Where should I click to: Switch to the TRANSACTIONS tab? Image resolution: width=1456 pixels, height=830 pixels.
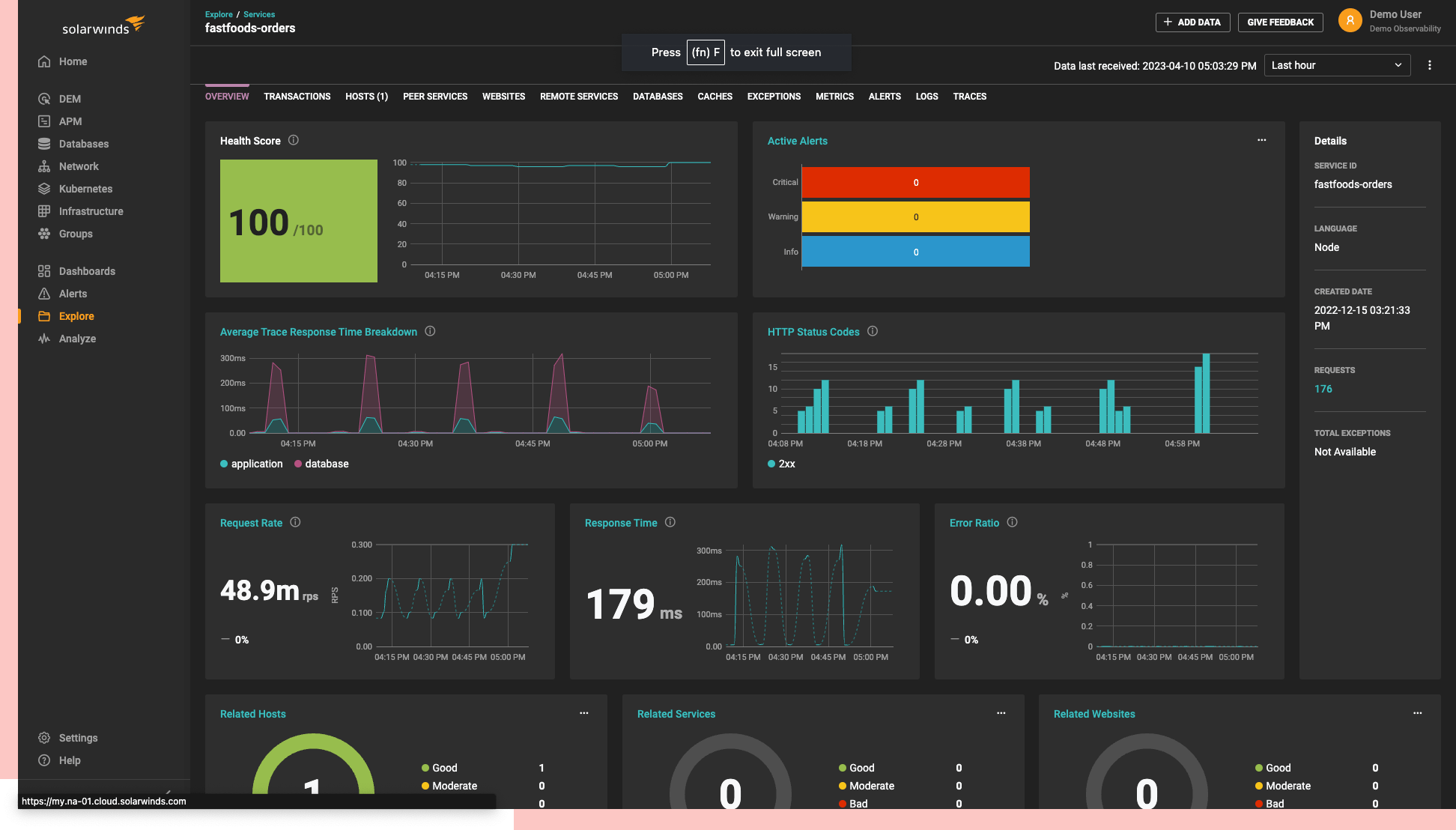pos(297,96)
